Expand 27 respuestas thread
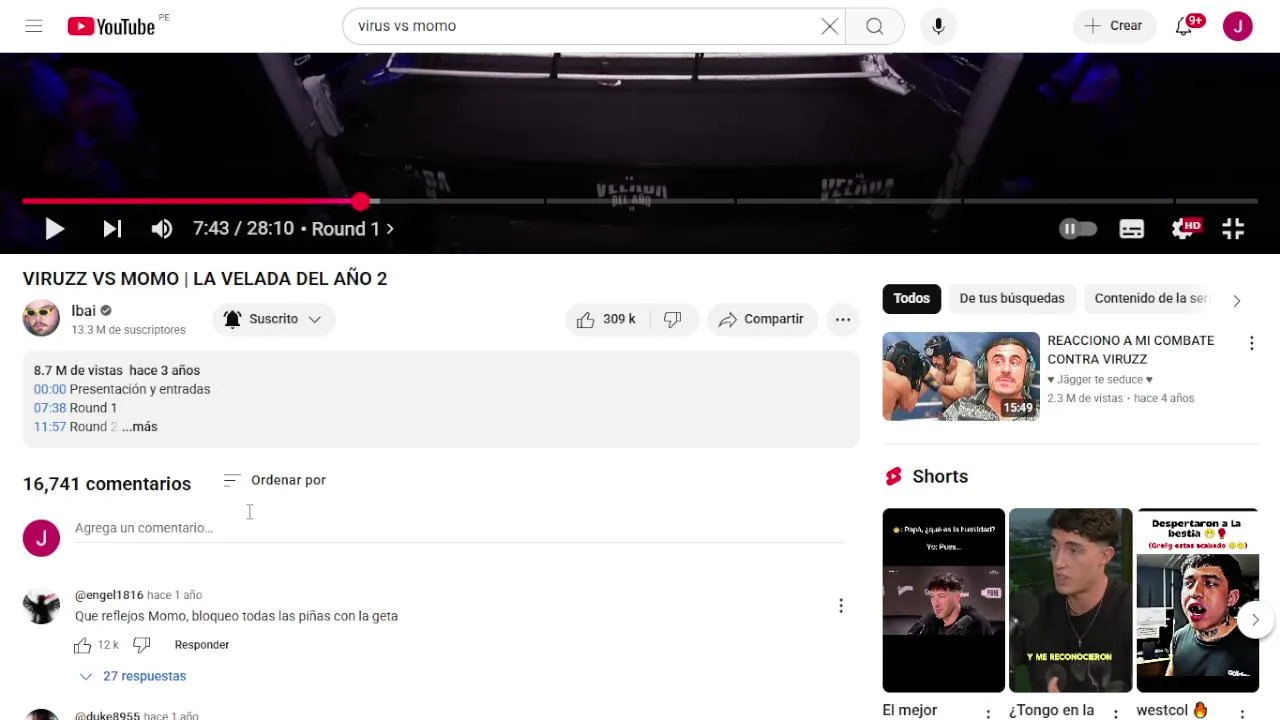1280x720 pixels. click(x=133, y=676)
